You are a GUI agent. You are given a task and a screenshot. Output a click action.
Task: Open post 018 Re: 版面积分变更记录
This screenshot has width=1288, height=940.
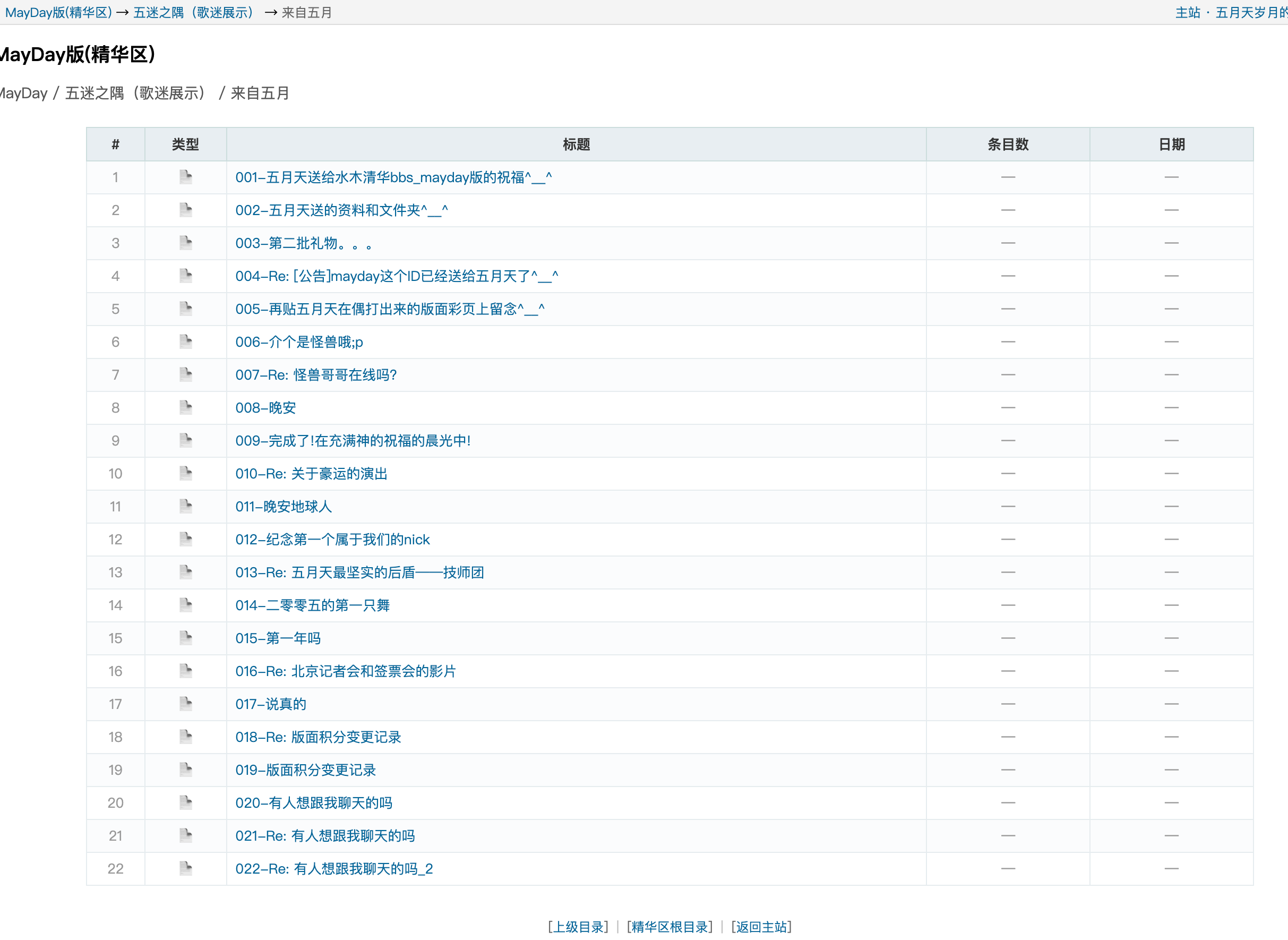(x=319, y=738)
